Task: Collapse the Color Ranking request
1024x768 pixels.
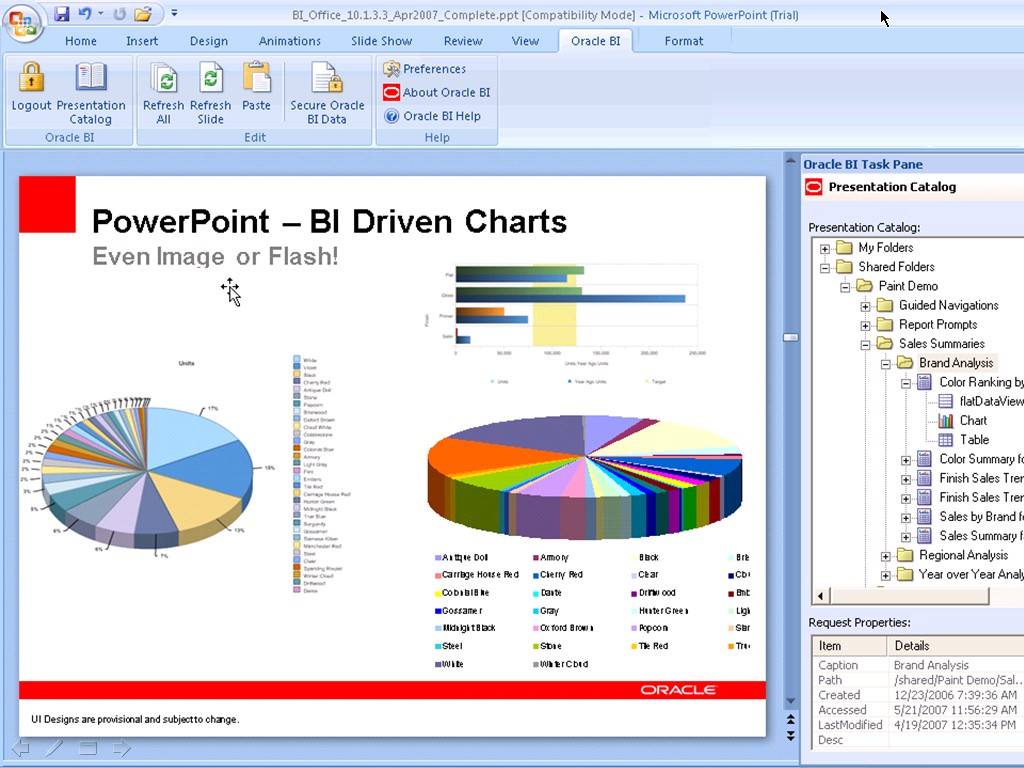Action: click(x=906, y=383)
